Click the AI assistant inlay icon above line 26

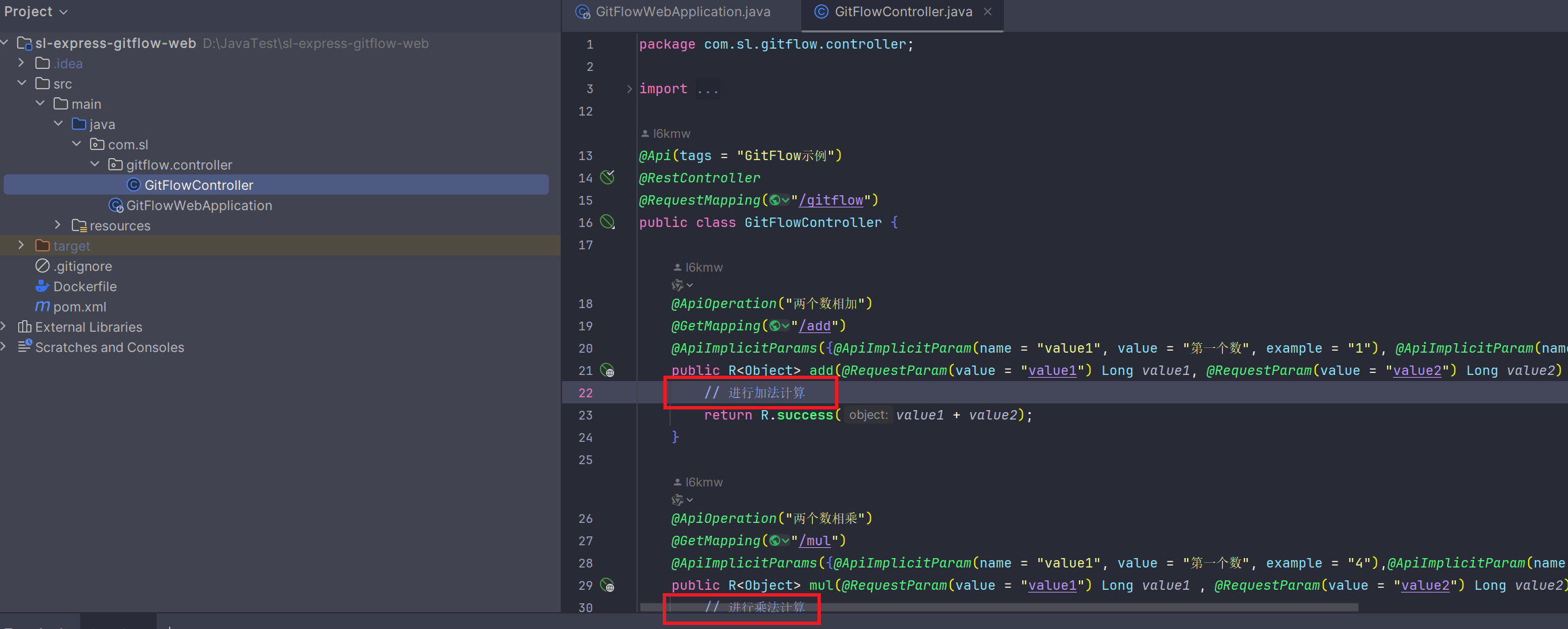[x=678, y=500]
